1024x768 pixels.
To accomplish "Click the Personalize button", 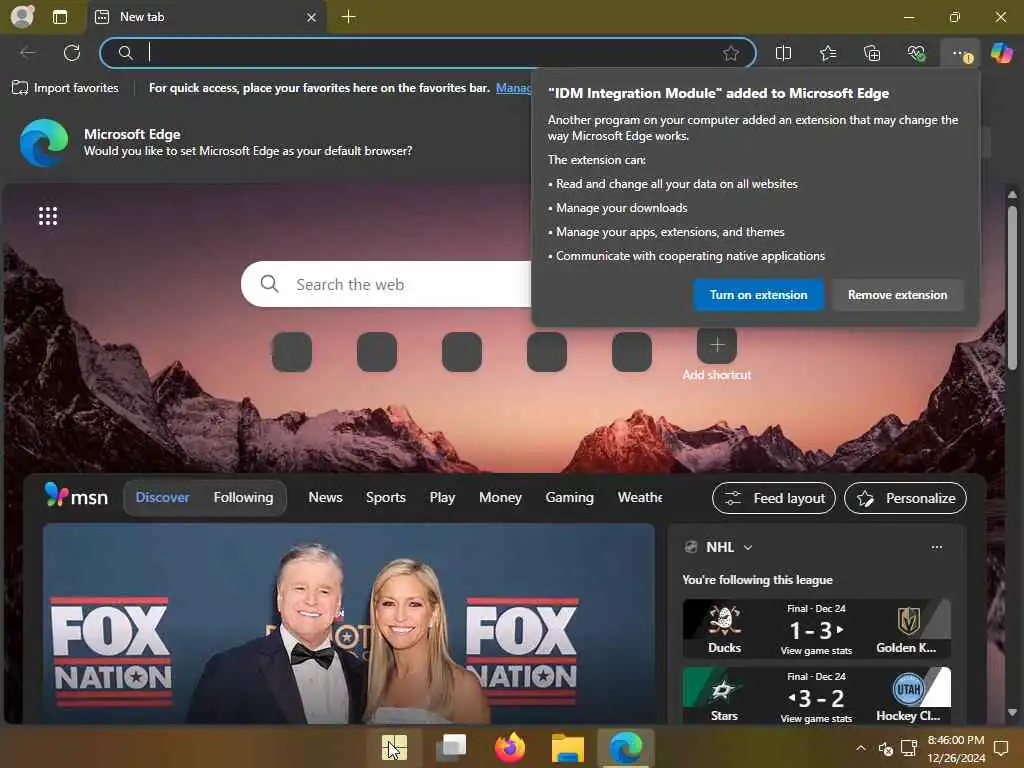I will (905, 498).
